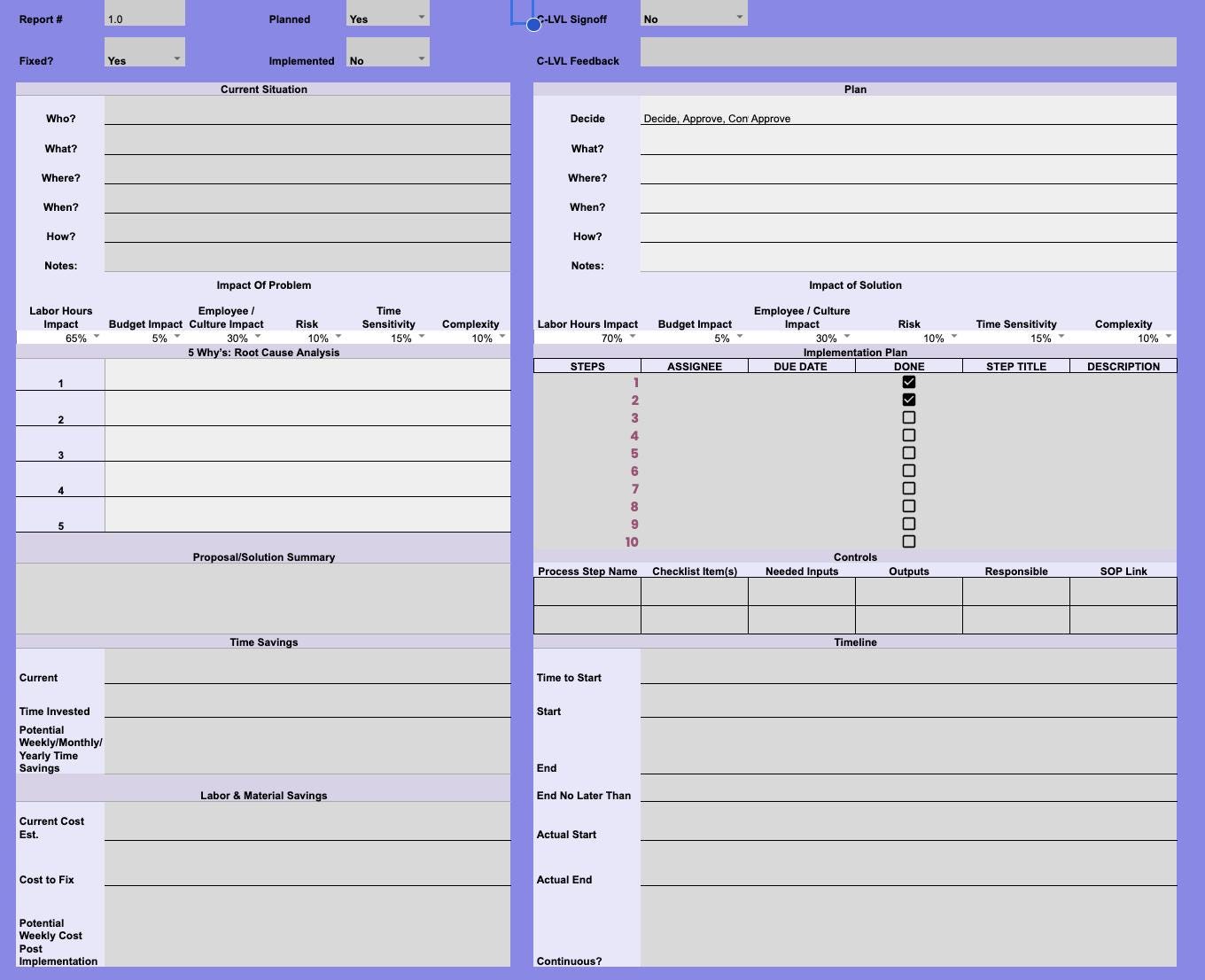Uncheck the step 2 Done checkbox
The width and height of the screenshot is (1205, 980).
[908, 400]
